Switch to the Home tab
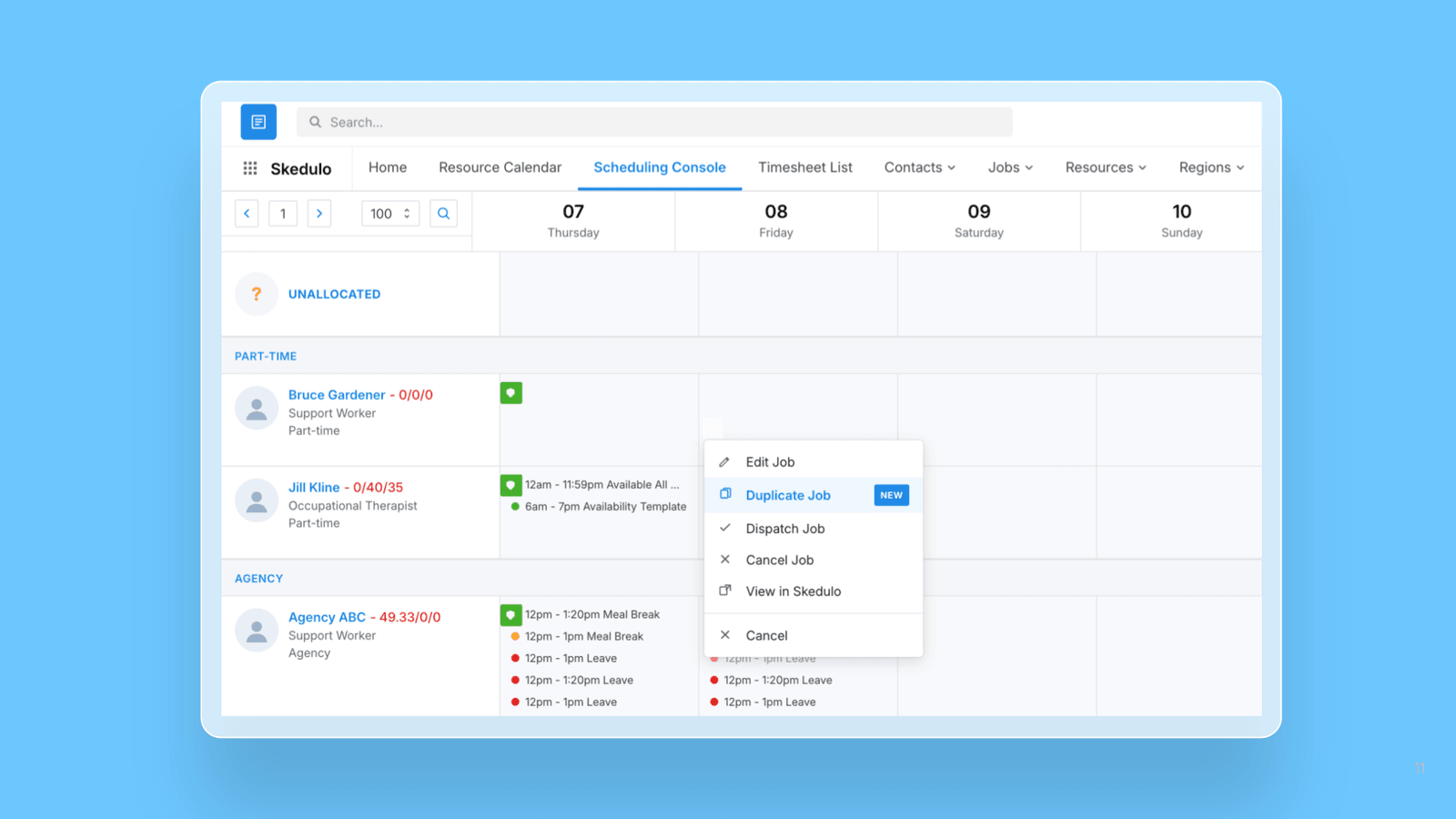 click(388, 167)
